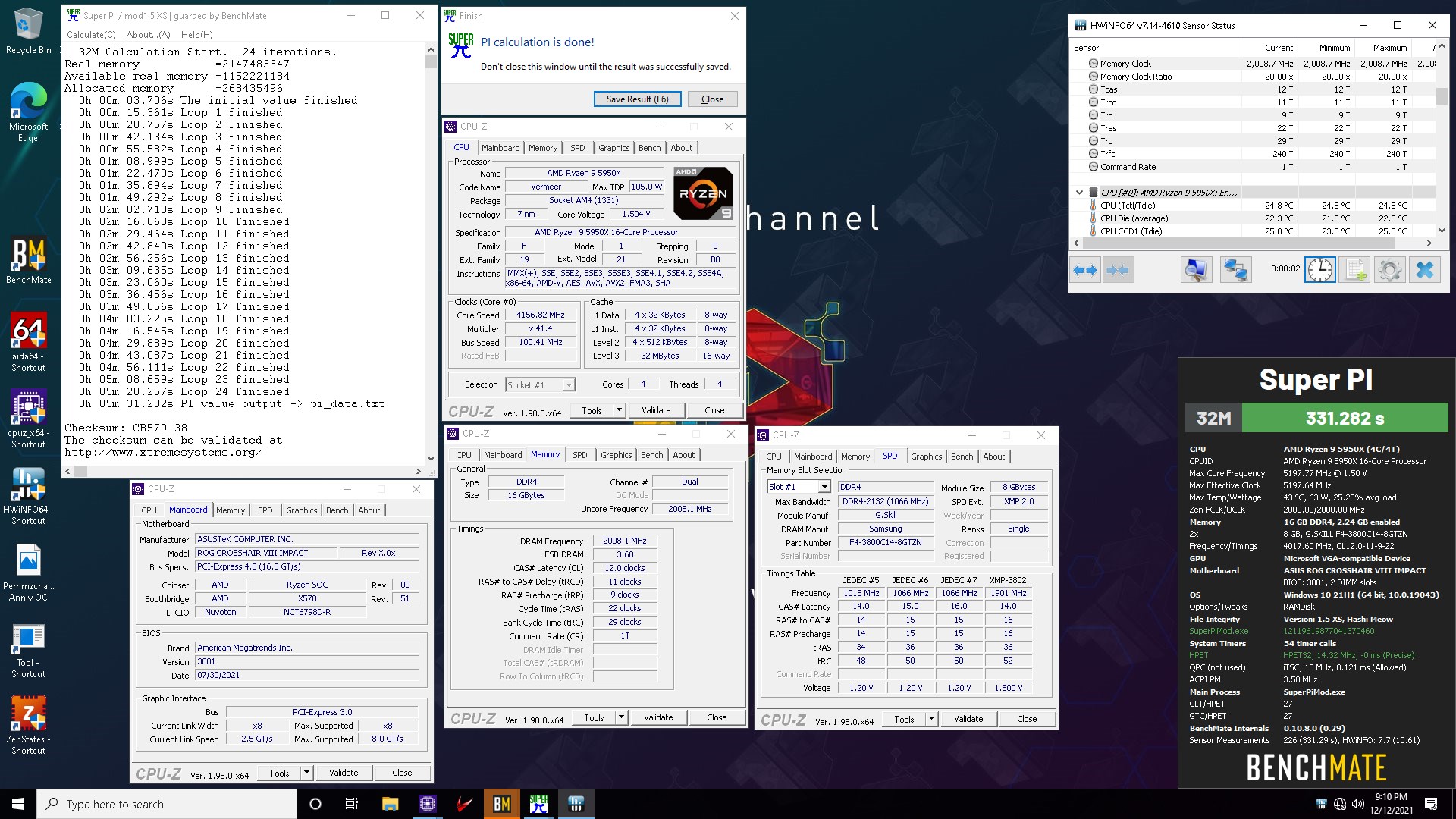1456x819 pixels.
Task: Open Socket #1 selection dropdown in CPU-Z
Action: pyautogui.click(x=568, y=385)
